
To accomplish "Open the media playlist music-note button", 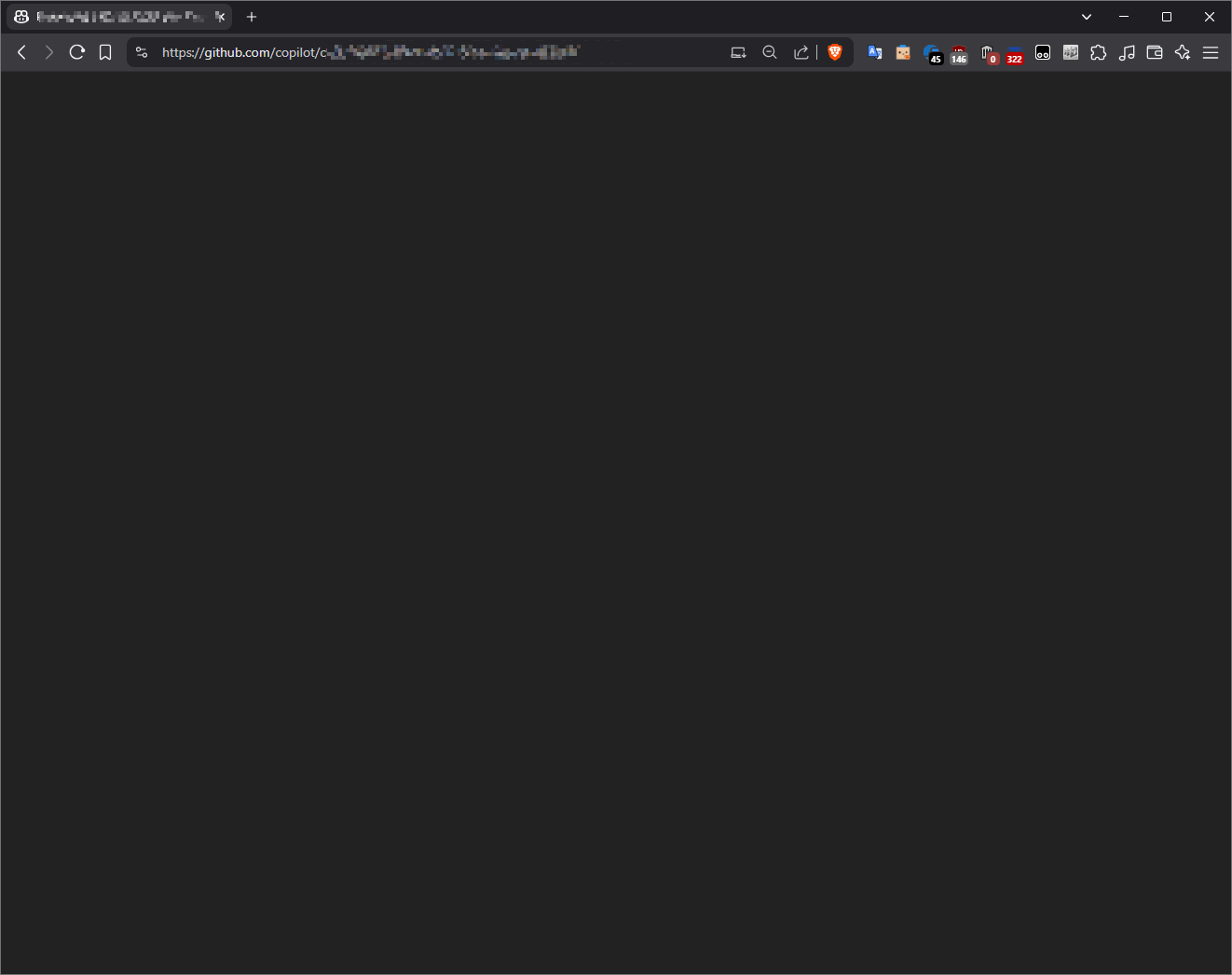I will pos(1127,52).
